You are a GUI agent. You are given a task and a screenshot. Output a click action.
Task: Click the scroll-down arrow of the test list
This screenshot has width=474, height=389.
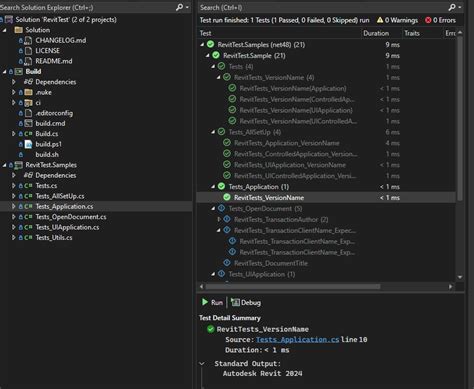[x=460, y=277]
